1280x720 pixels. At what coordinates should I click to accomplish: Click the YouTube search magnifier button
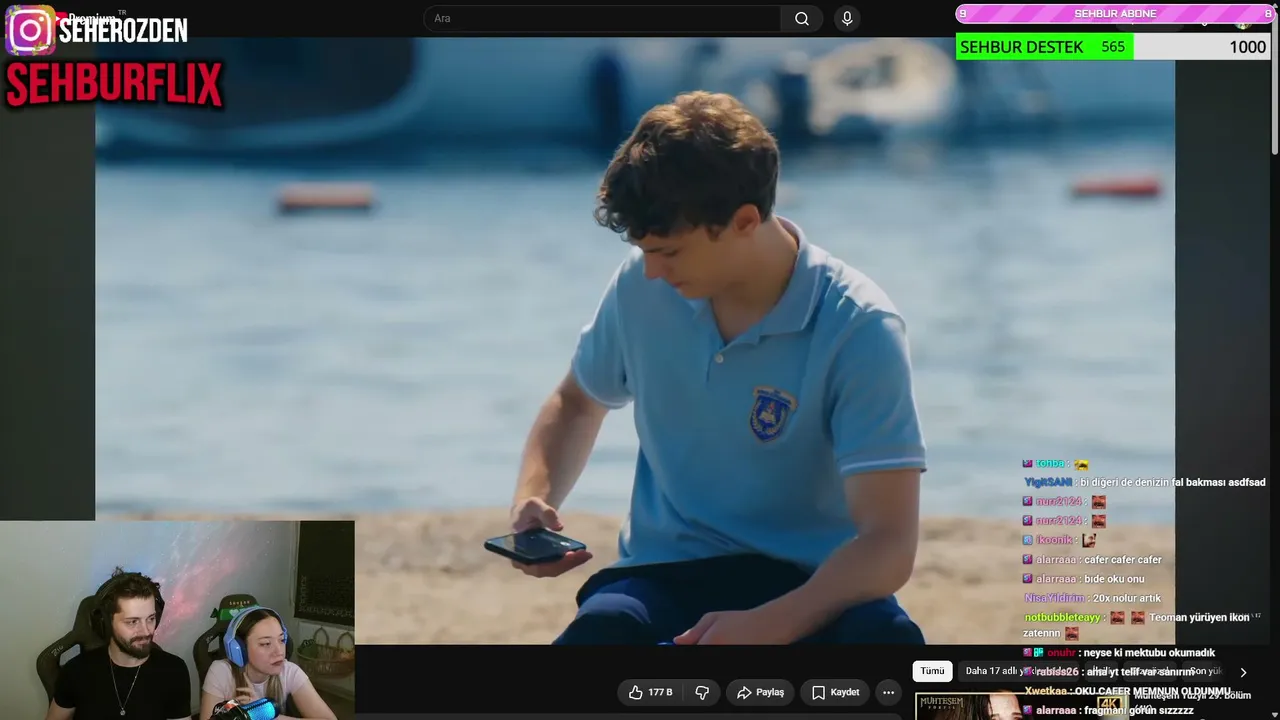tap(802, 18)
